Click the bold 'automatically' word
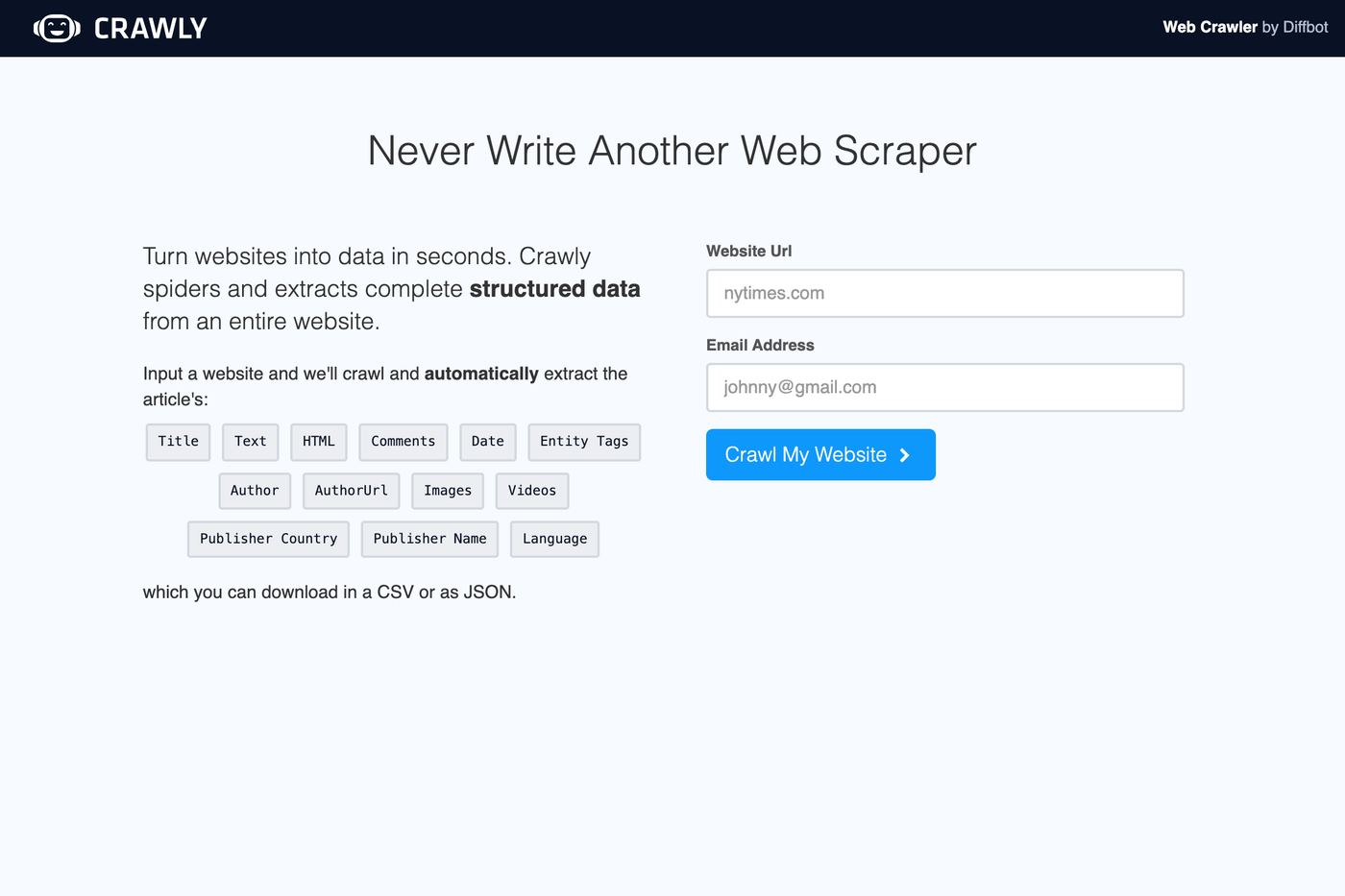The image size is (1345, 896). [x=481, y=374]
